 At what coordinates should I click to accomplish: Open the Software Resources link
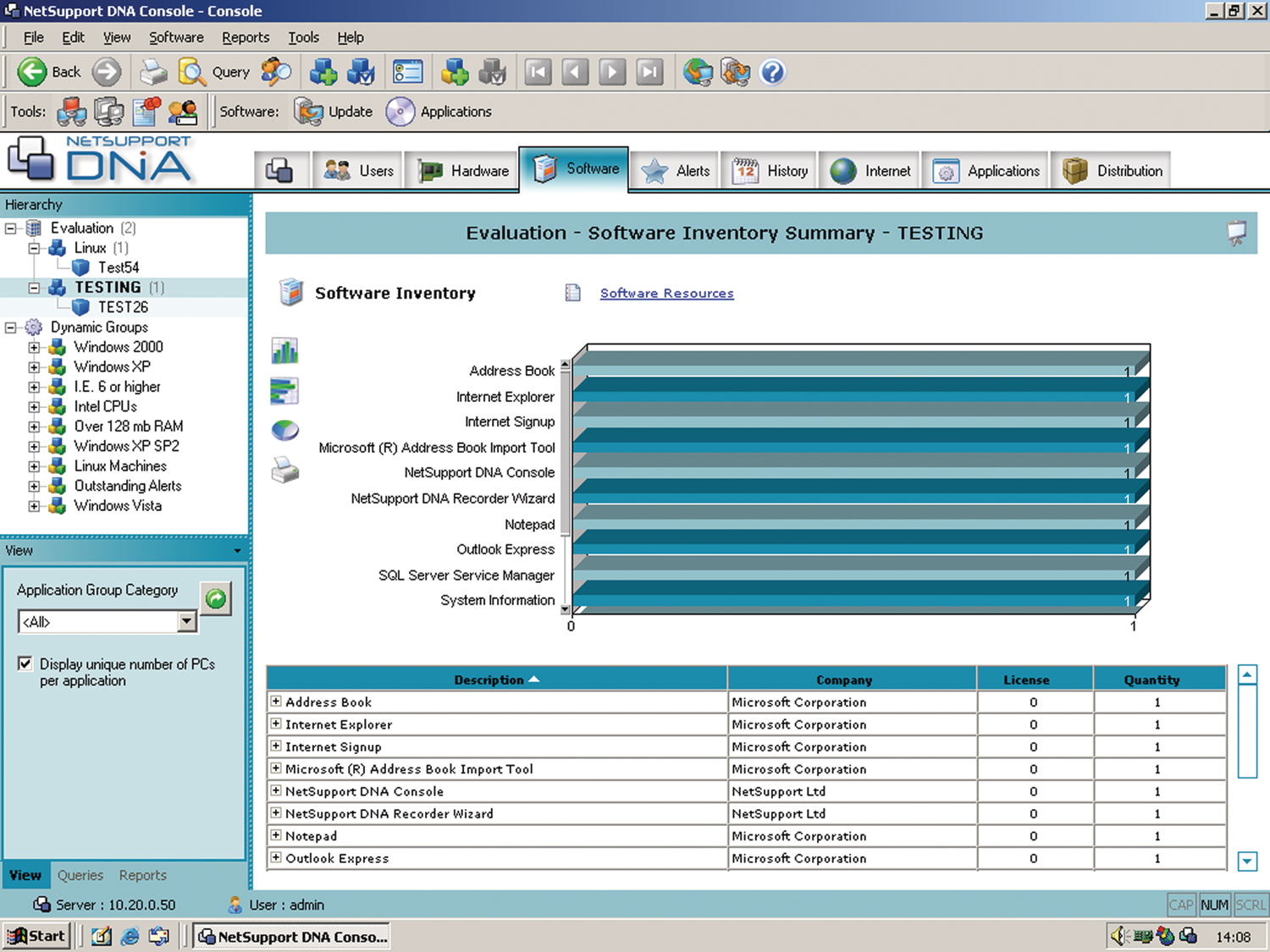666,294
